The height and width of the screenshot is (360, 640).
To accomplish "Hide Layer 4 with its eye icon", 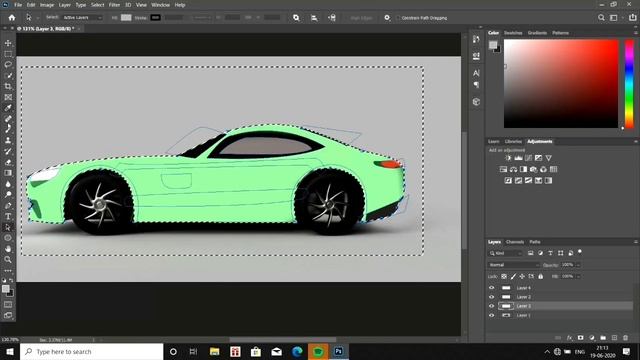I will 491,288.
